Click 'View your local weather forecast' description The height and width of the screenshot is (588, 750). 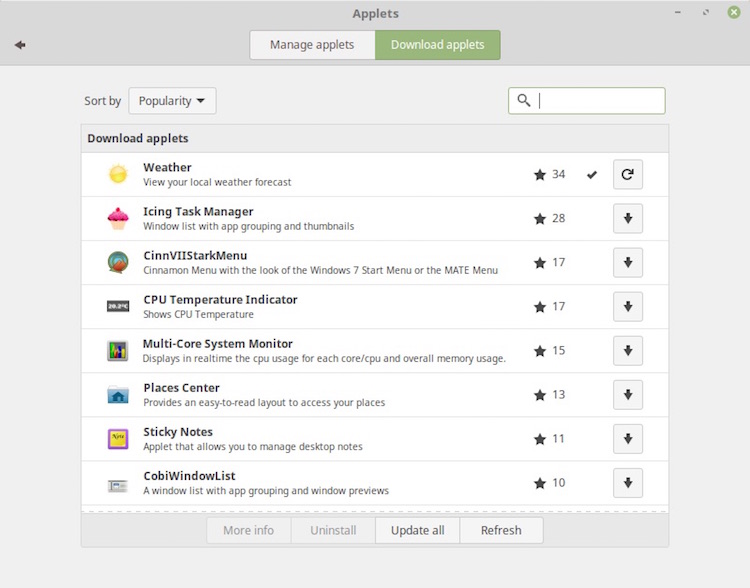pos(217,182)
